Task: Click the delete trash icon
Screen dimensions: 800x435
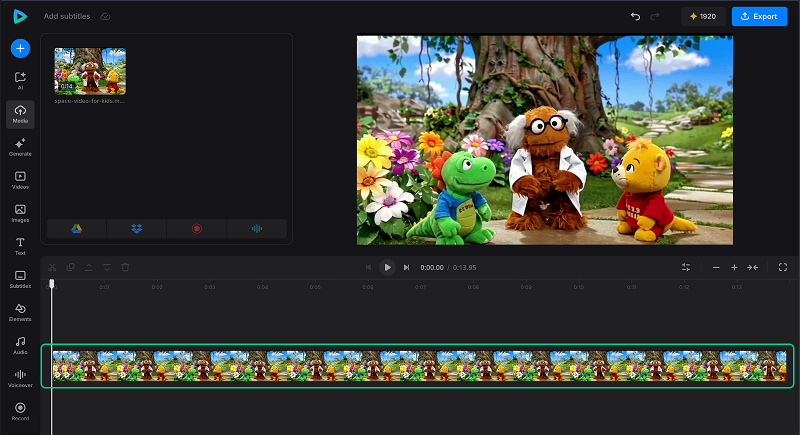Action: tap(126, 267)
